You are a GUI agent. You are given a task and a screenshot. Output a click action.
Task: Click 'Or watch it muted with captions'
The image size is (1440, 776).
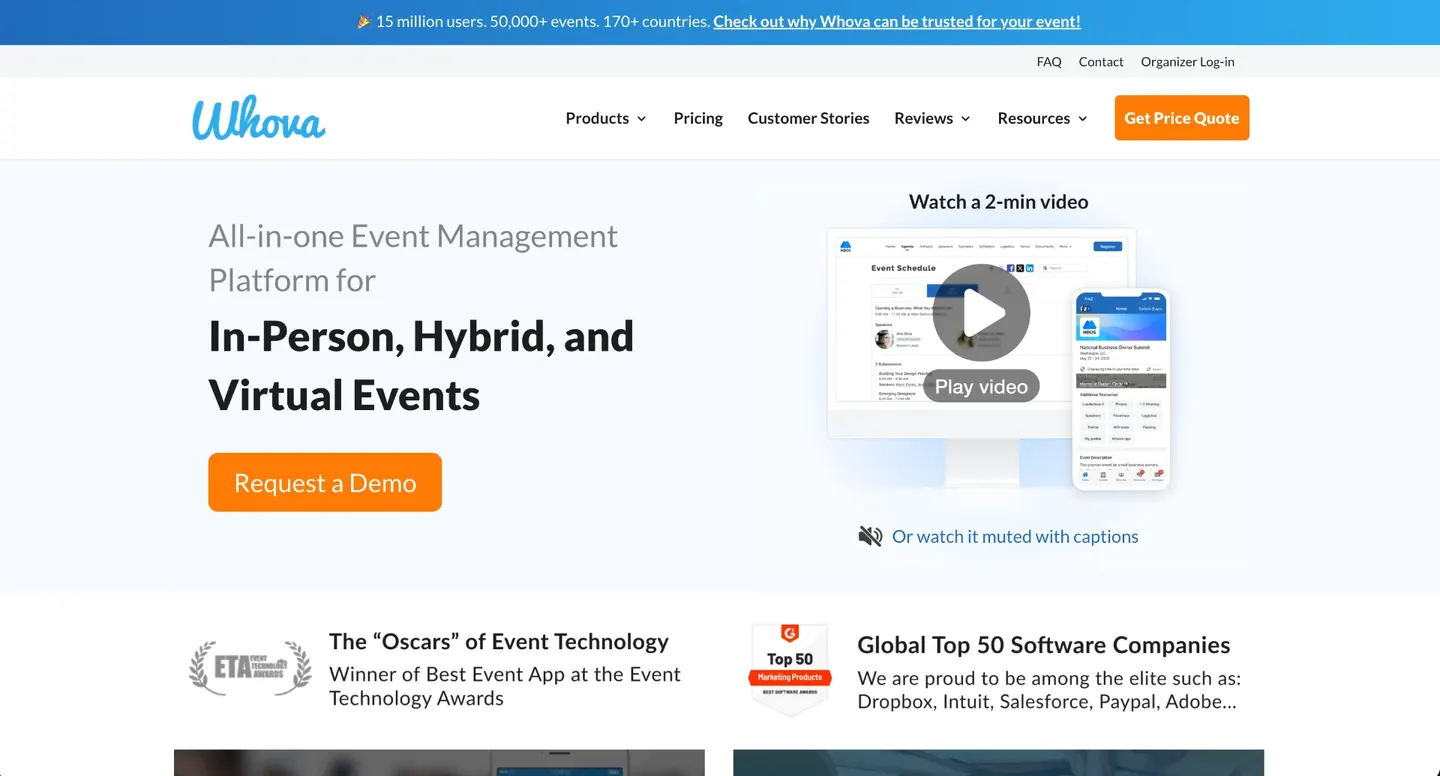(x=1015, y=536)
